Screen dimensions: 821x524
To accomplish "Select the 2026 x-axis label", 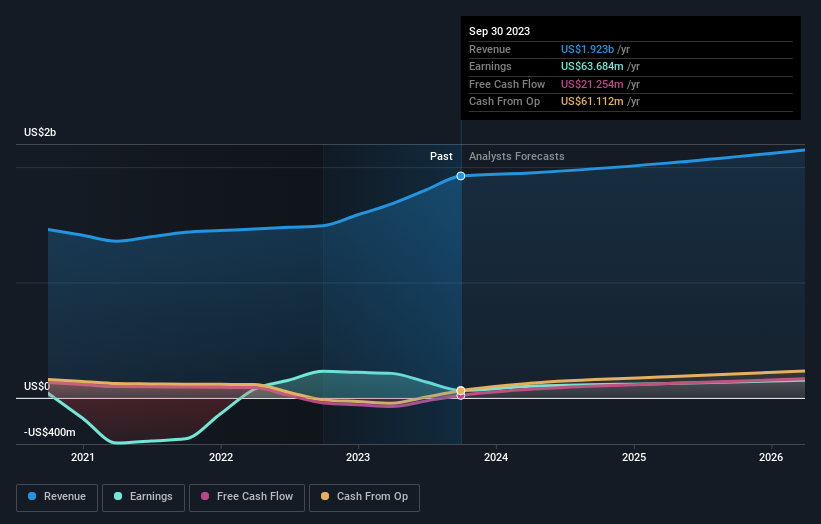I will pyautogui.click(x=771, y=457).
